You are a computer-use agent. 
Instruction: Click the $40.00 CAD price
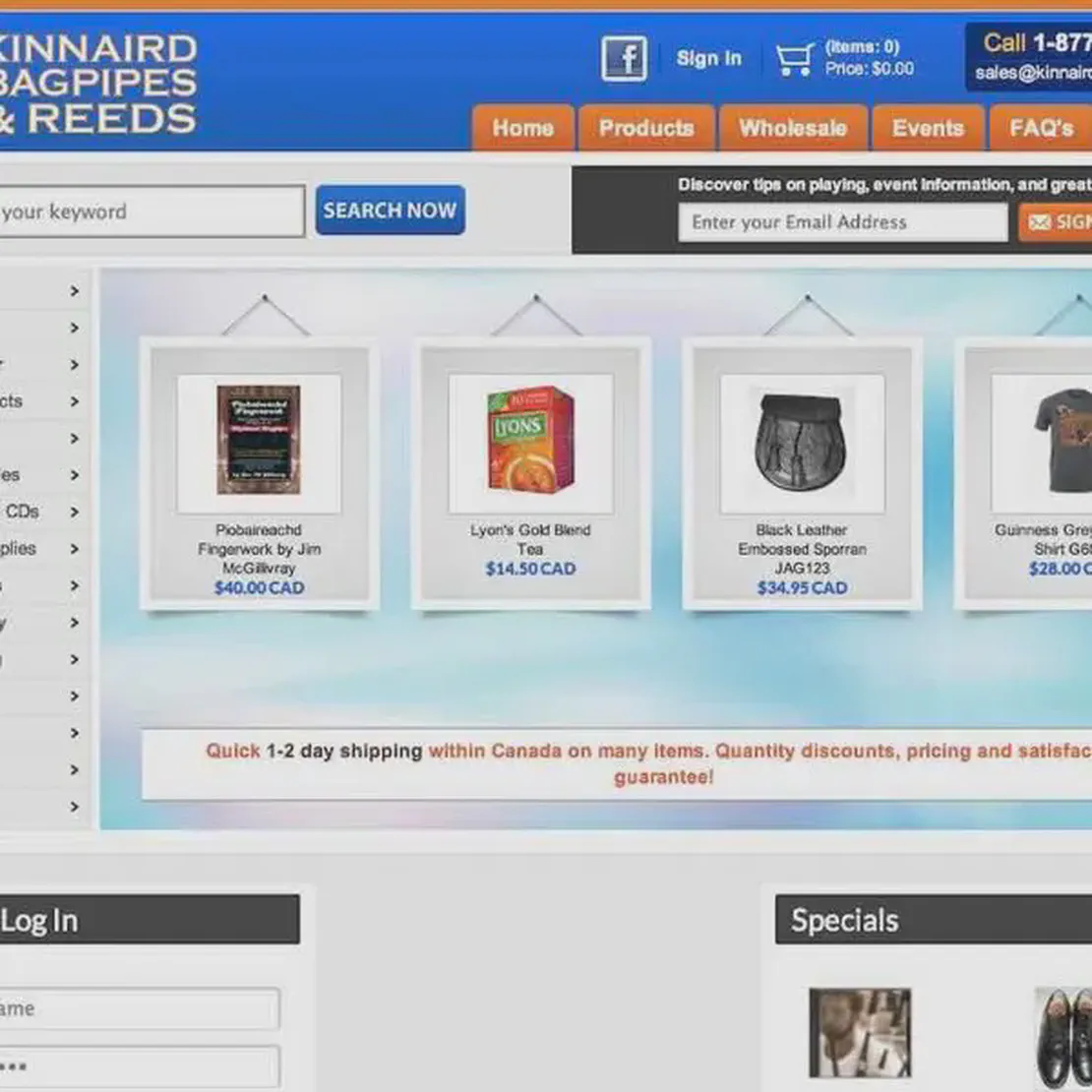(259, 587)
